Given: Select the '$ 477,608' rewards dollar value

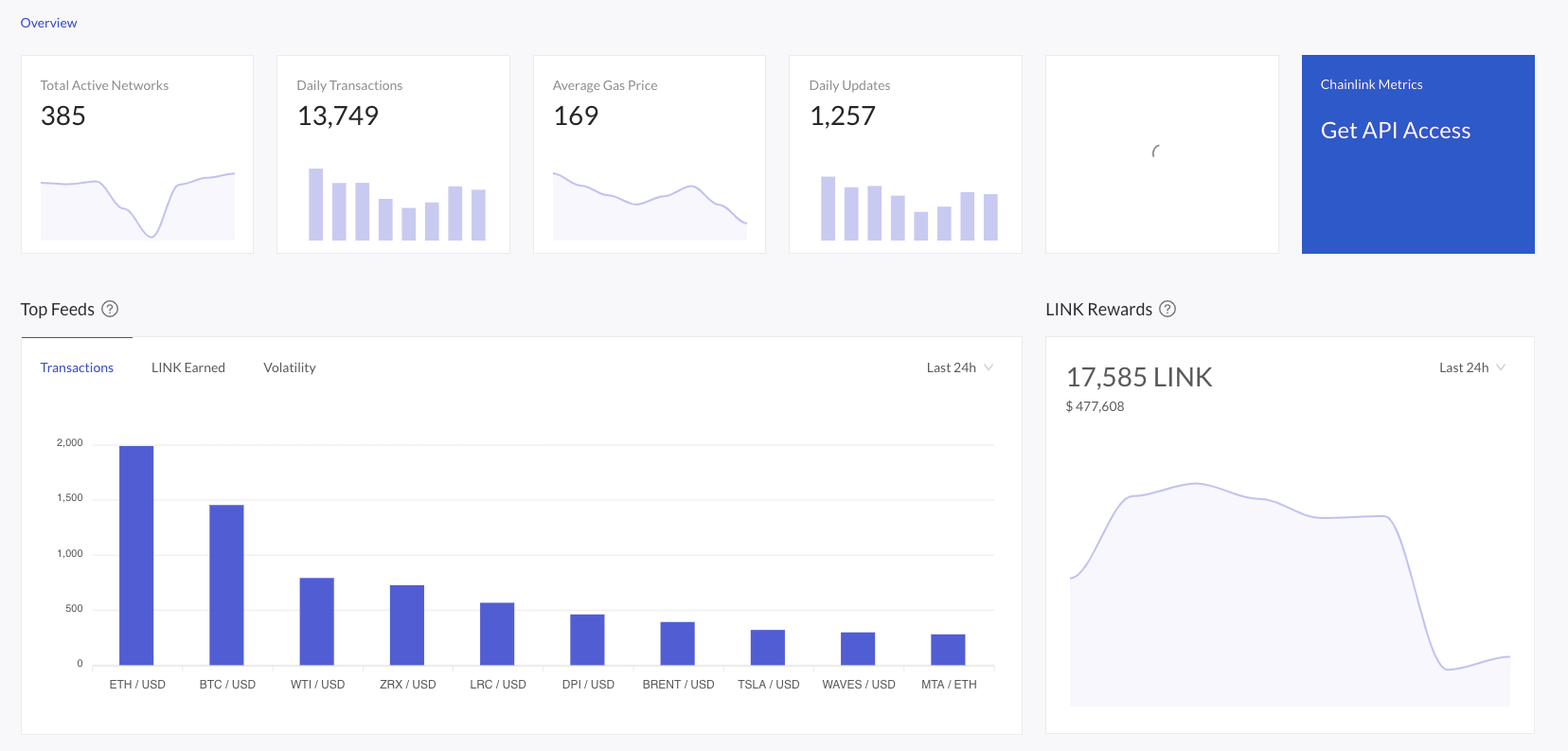Looking at the screenshot, I should pyautogui.click(x=1095, y=406).
